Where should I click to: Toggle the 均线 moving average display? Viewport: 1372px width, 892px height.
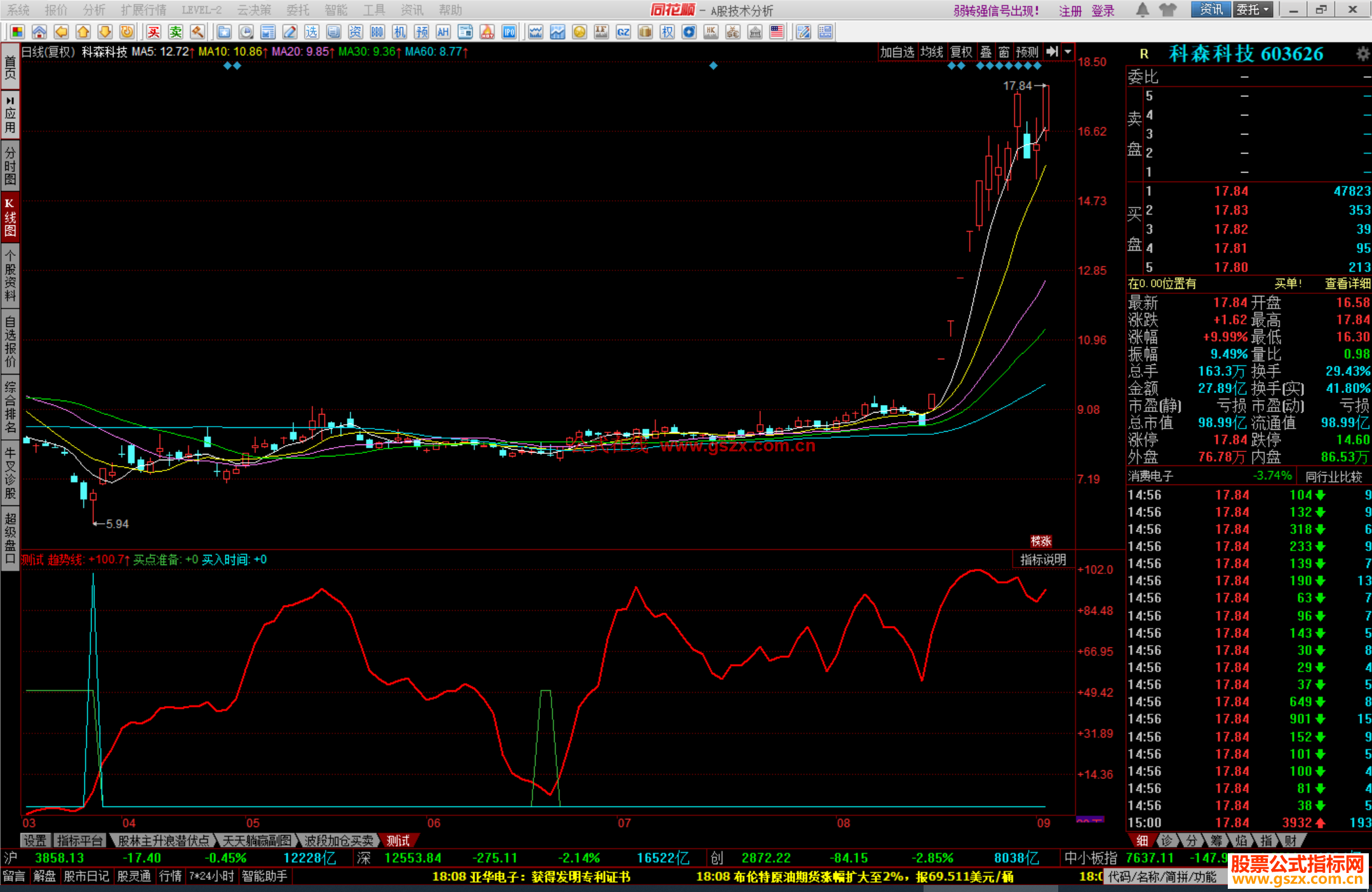(x=932, y=52)
